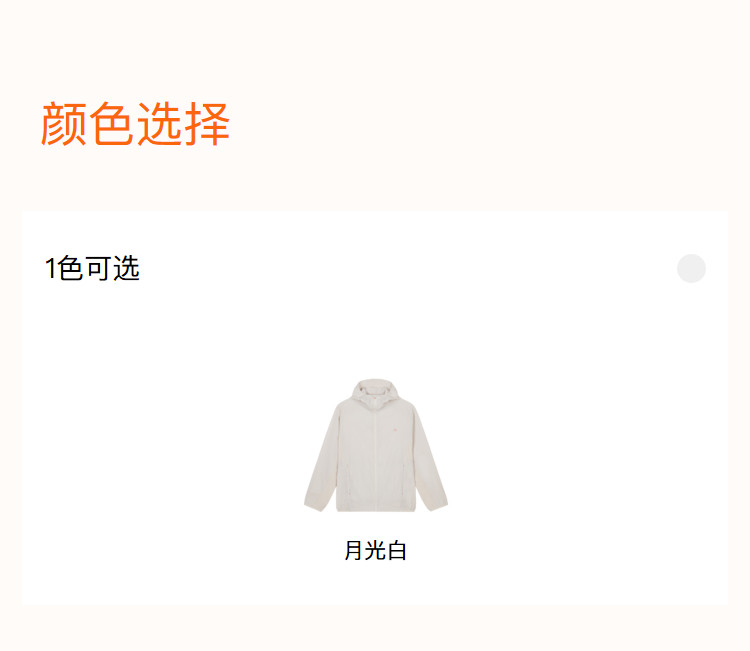Click the 择 character in the heading
The height and width of the screenshot is (651, 750).
coord(207,124)
